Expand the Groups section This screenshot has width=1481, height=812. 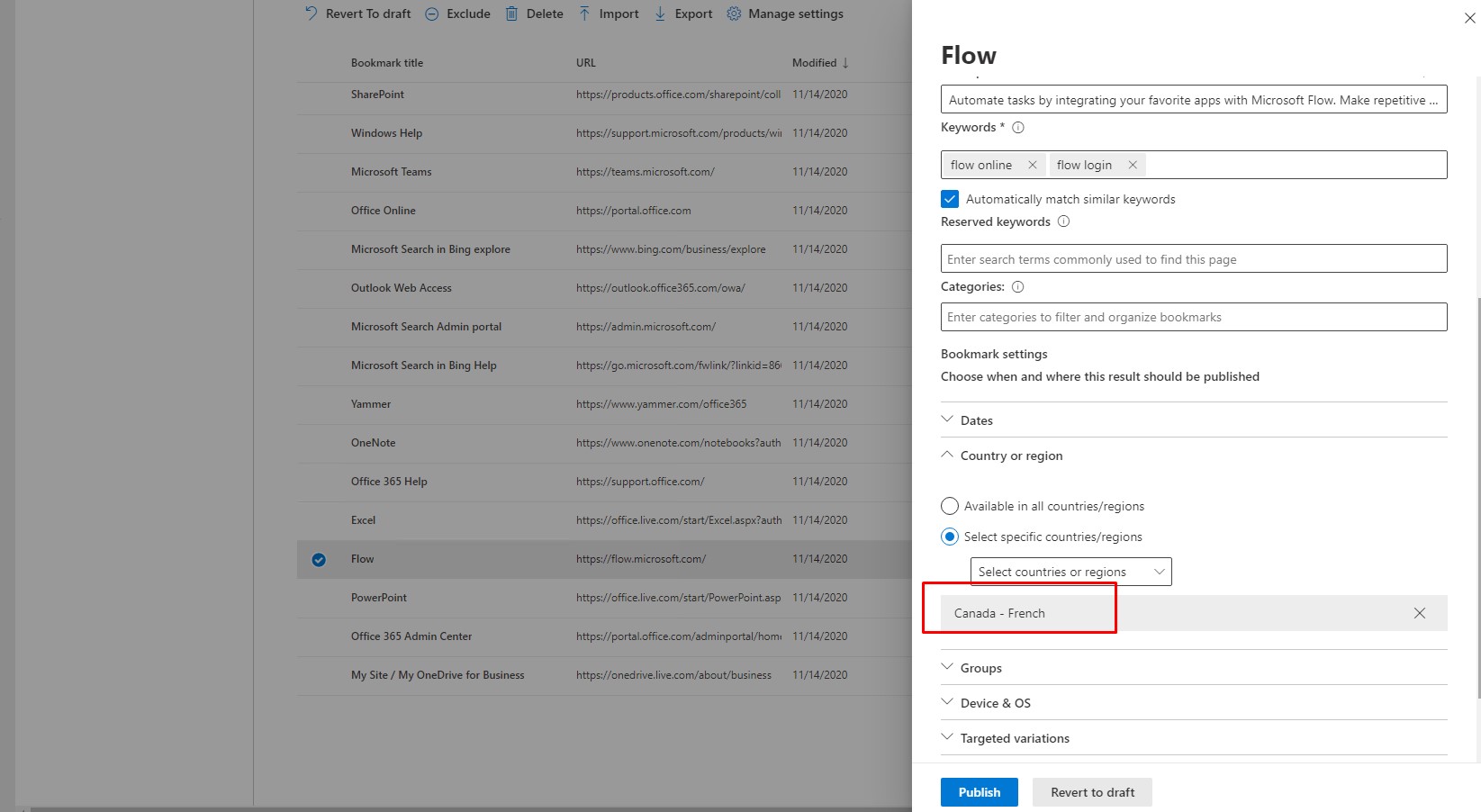(1194, 668)
